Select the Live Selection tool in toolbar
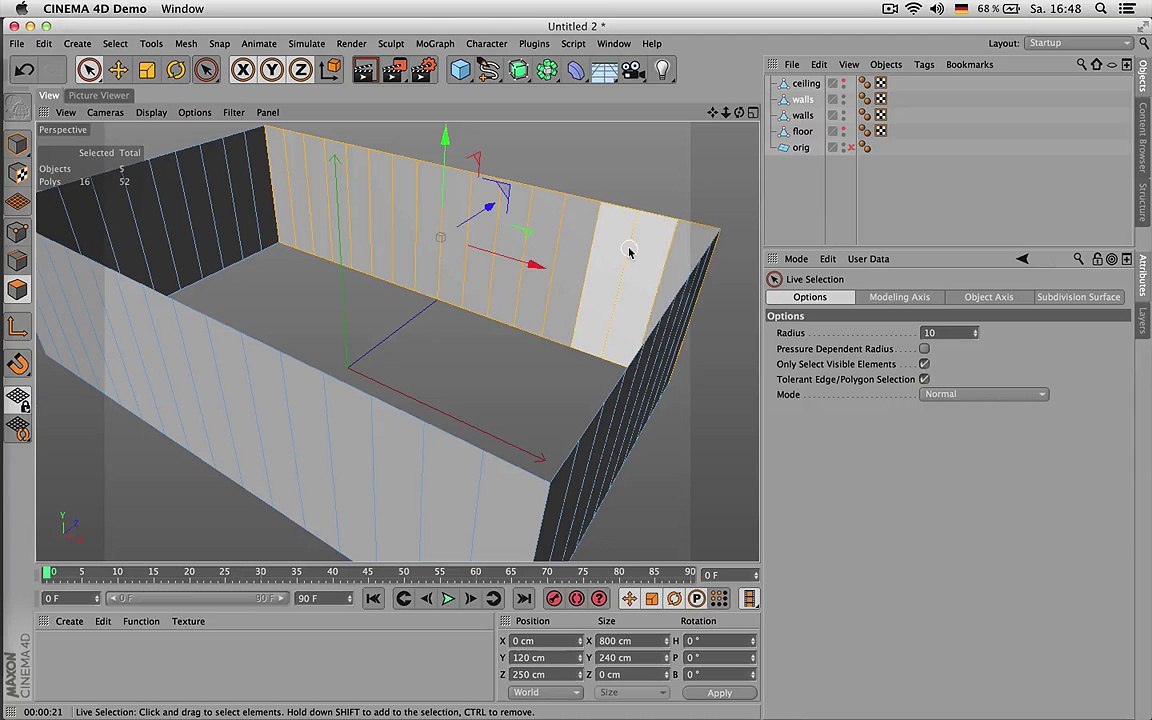The height and width of the screenshot is (720, 1152). click(89, 70)
